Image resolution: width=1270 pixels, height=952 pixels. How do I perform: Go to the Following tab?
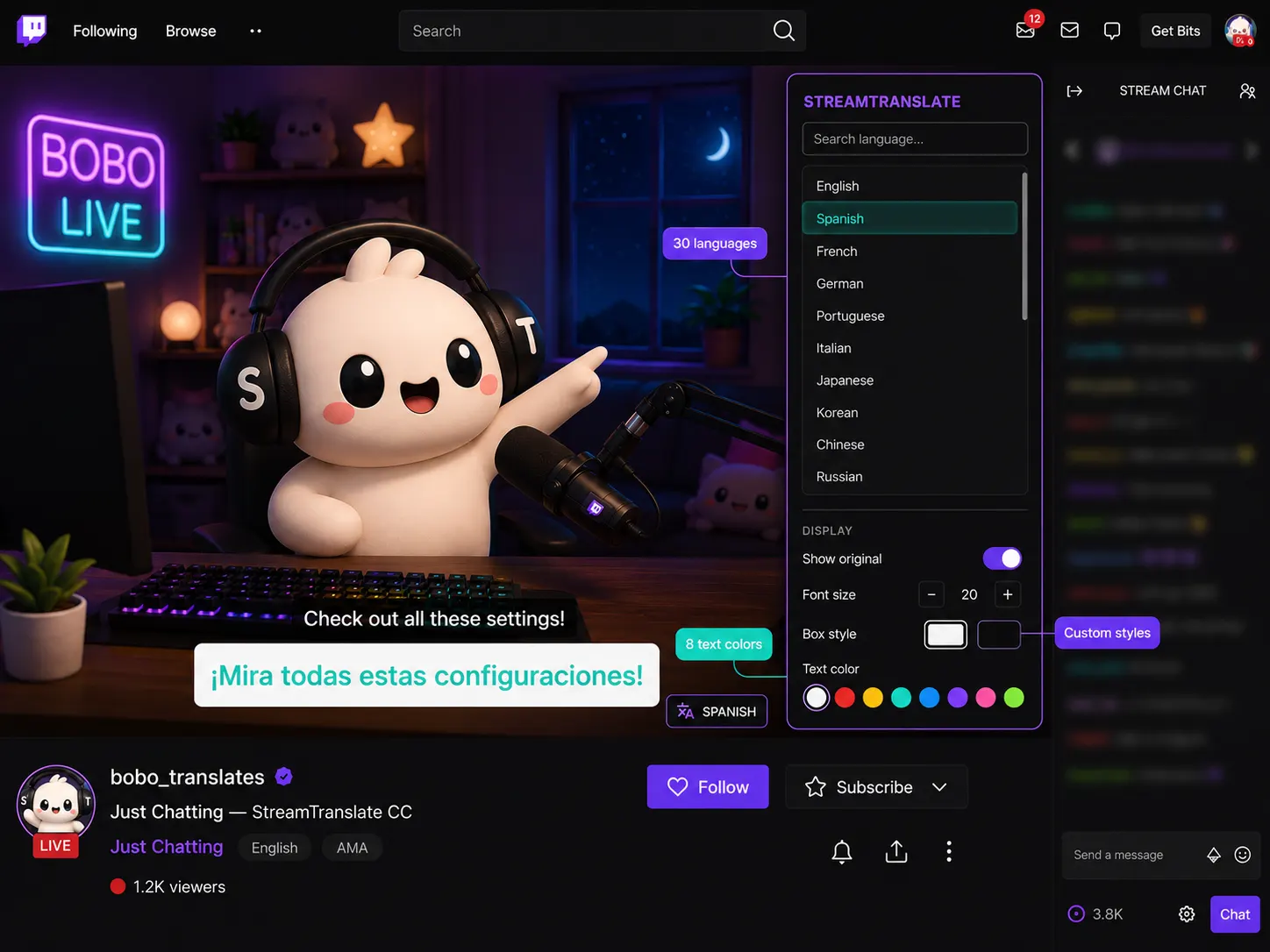click(x=105, y=31)
